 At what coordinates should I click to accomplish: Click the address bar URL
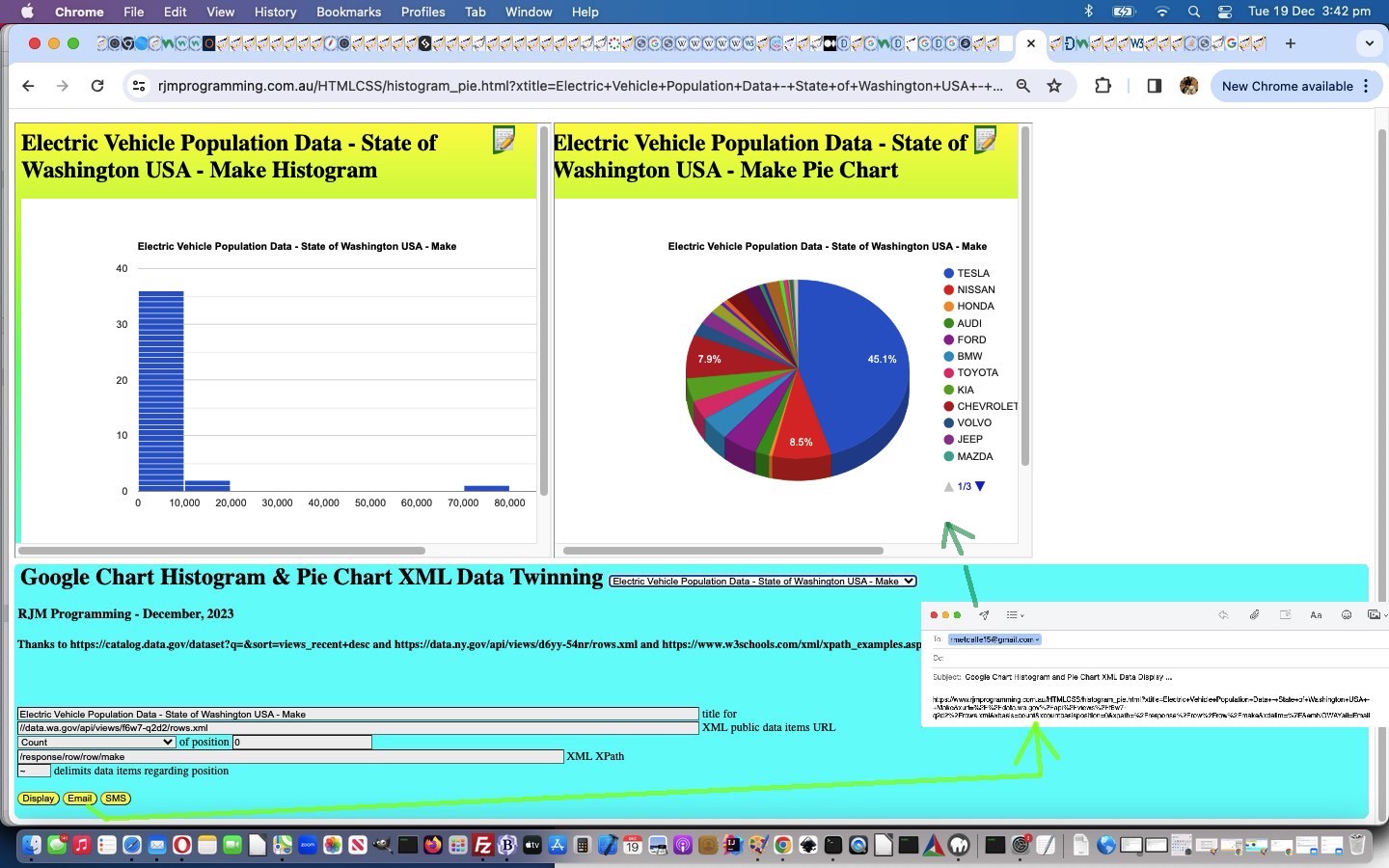tap(580, 86)
